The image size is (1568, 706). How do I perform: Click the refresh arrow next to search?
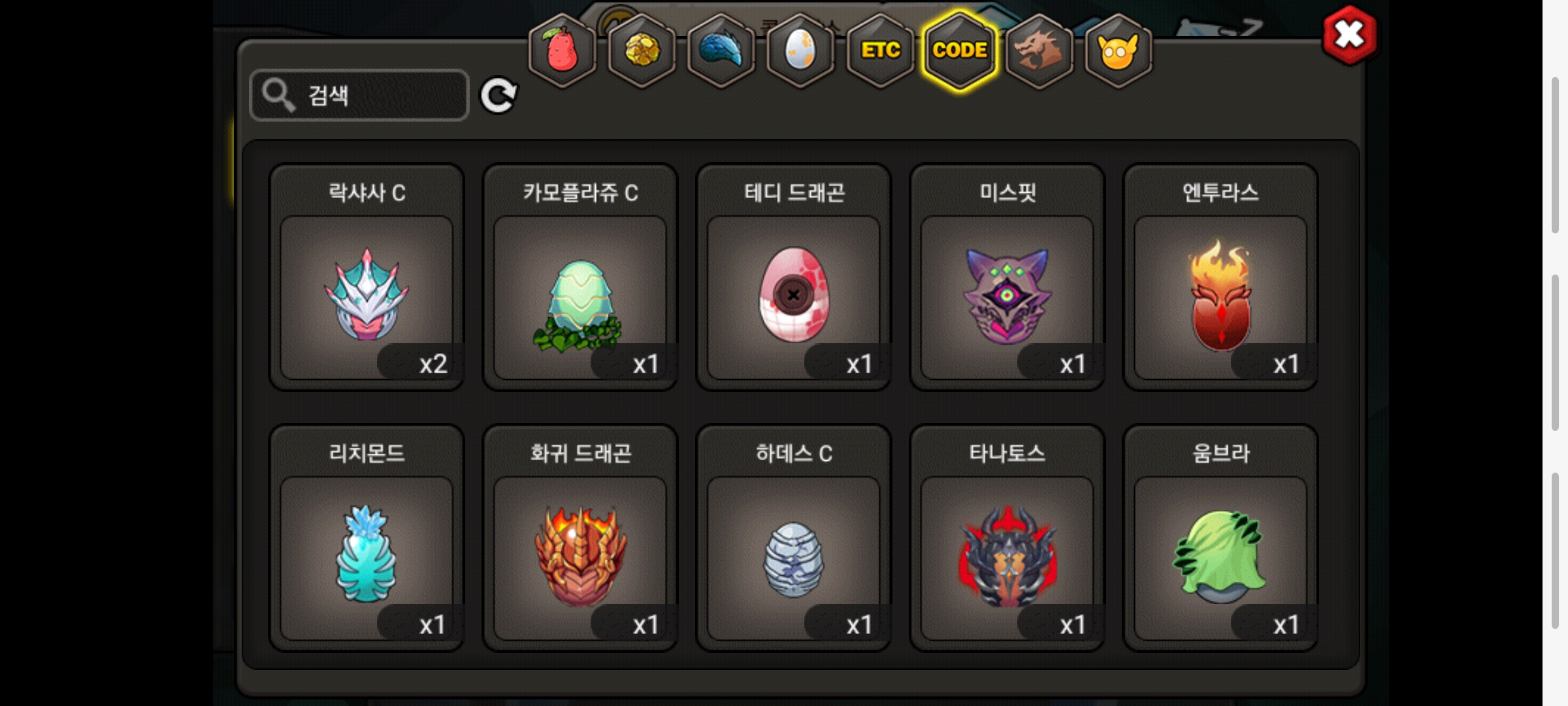coord(498,96)
